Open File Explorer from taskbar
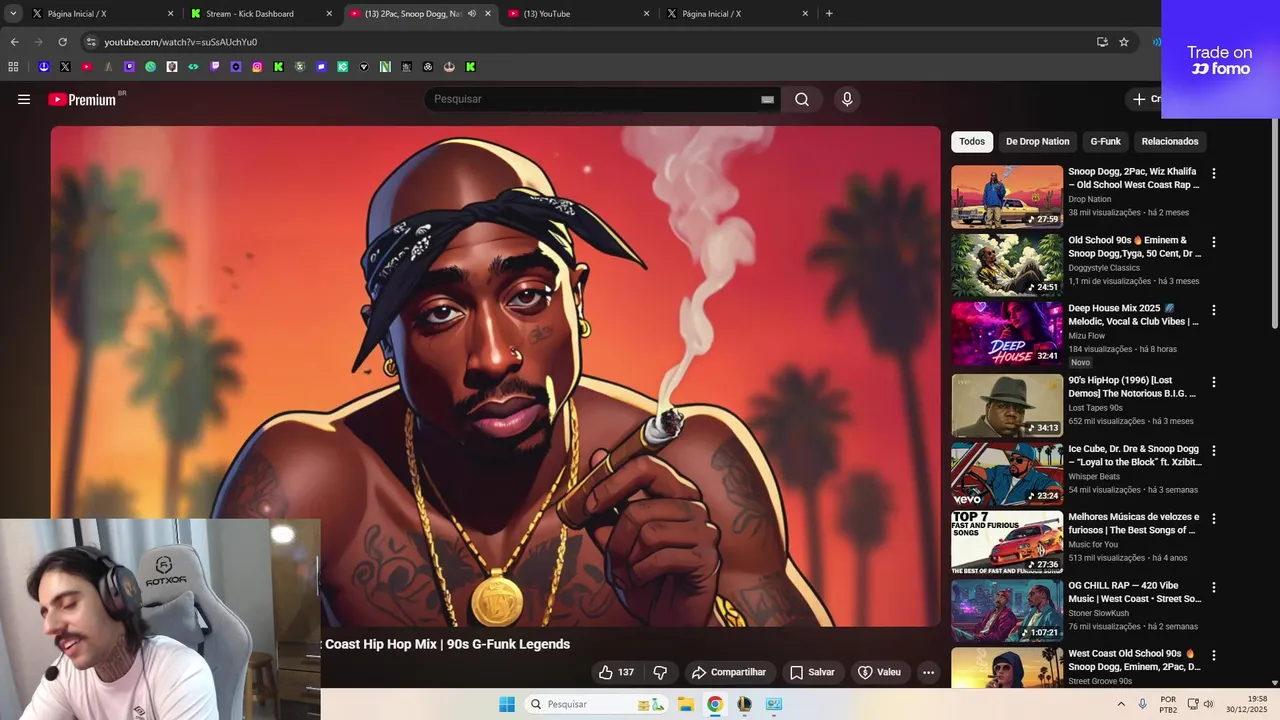This screenshot has height=720, width=1280. click(x=686, y=704)
